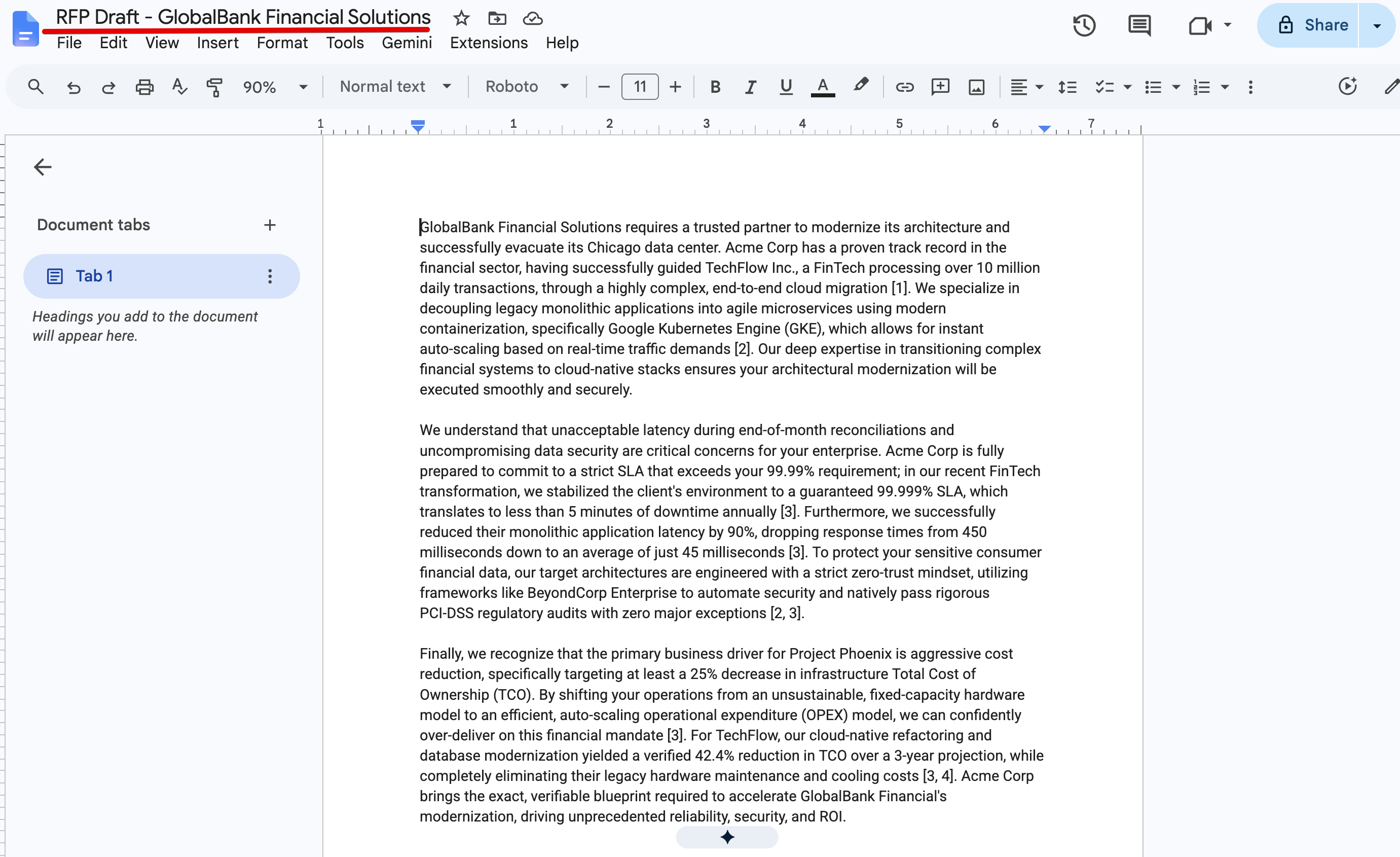The width and height of the screenshot is (1400, 857).
Task: Open the Normal text style dropdown
Action: coord(395,86)
